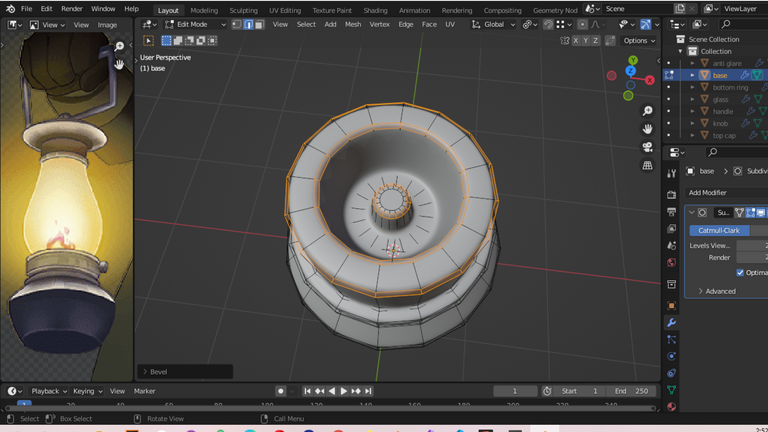Click the current frame number field

coord(515,391)
